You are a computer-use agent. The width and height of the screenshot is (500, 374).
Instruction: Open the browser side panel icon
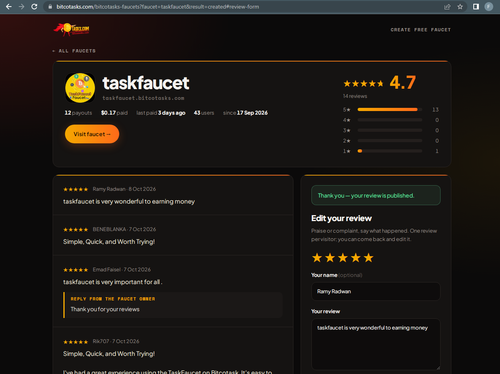pos(476,7)
